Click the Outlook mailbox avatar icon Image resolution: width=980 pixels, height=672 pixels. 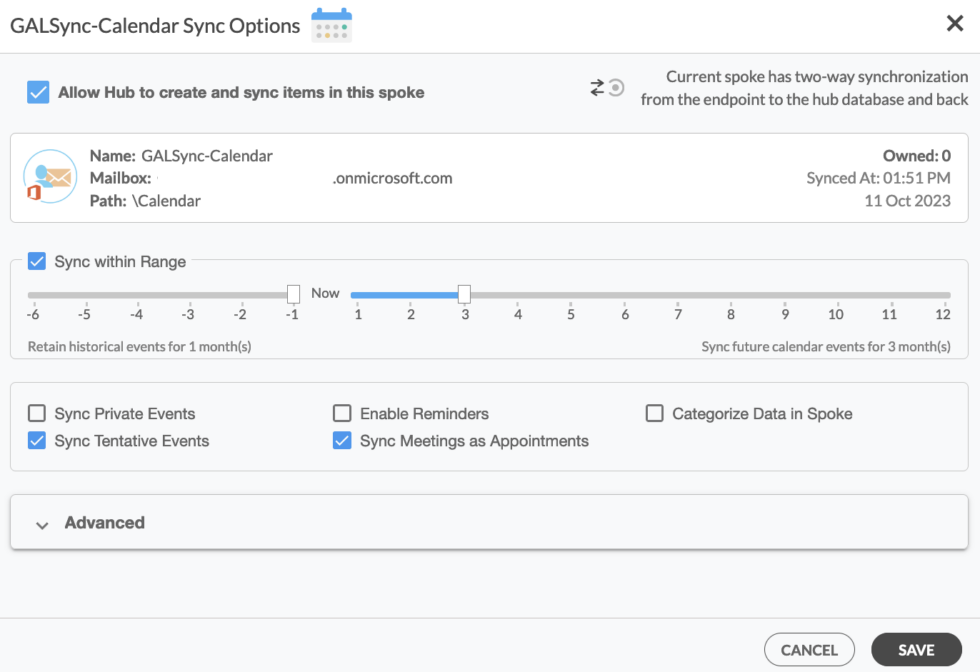50,176
